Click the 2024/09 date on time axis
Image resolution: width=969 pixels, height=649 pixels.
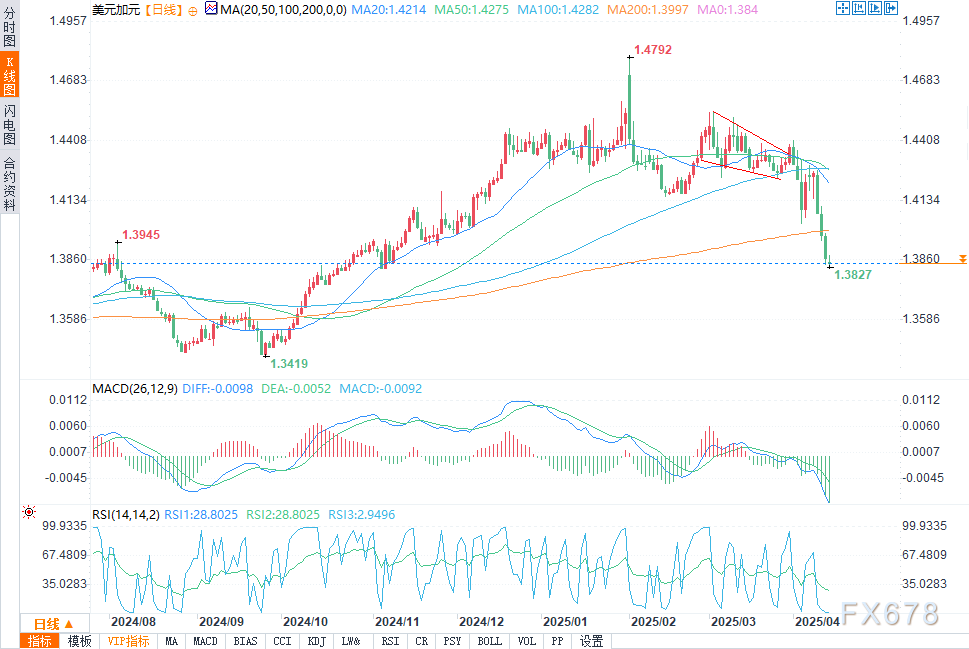click(221, 622)
